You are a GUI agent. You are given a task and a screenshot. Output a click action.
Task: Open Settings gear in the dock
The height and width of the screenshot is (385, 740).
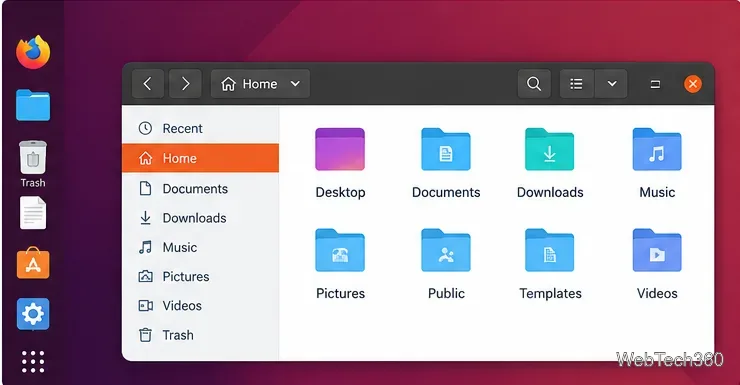tap(33, 314)
